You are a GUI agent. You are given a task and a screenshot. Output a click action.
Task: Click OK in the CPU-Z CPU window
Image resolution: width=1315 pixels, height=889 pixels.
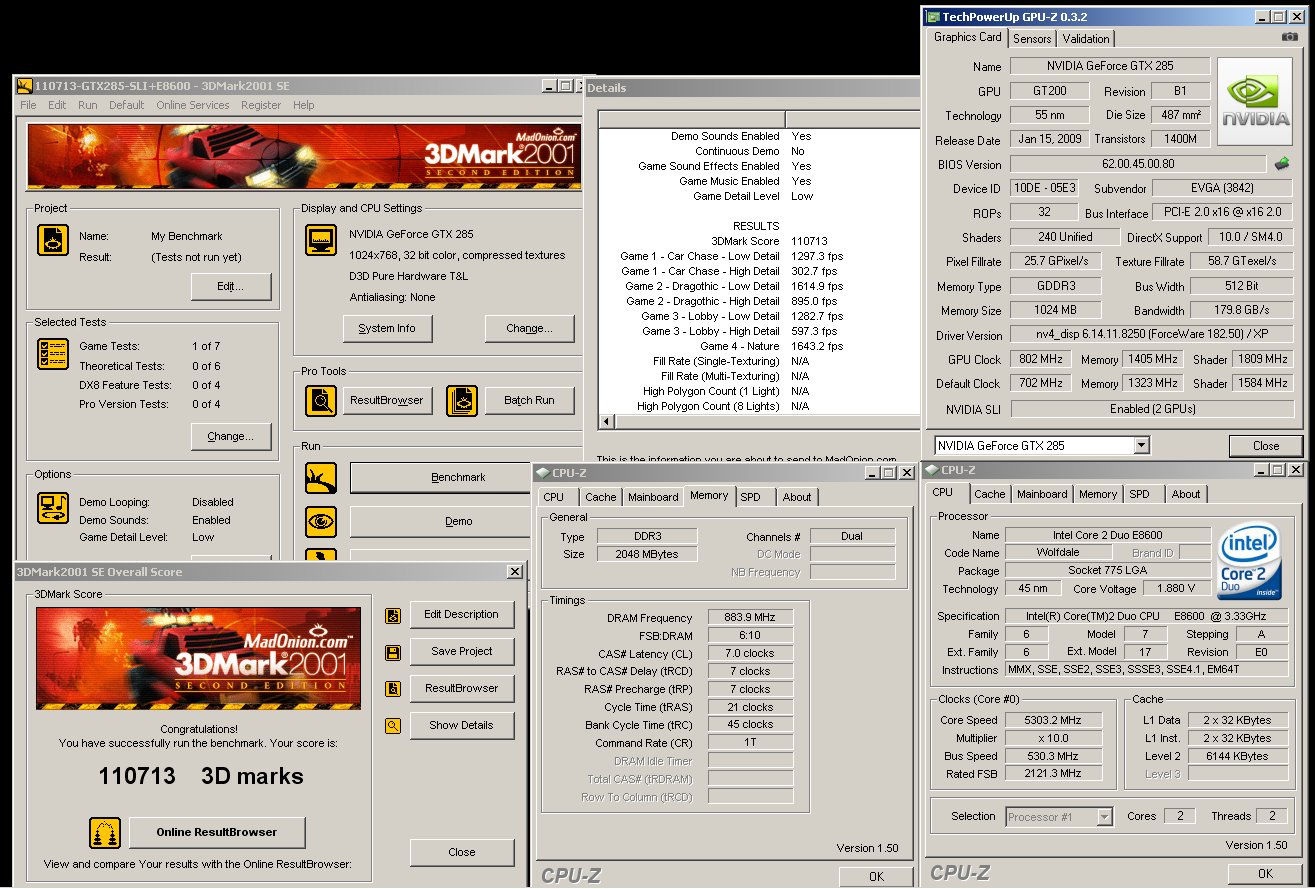tap(1265, 874)
